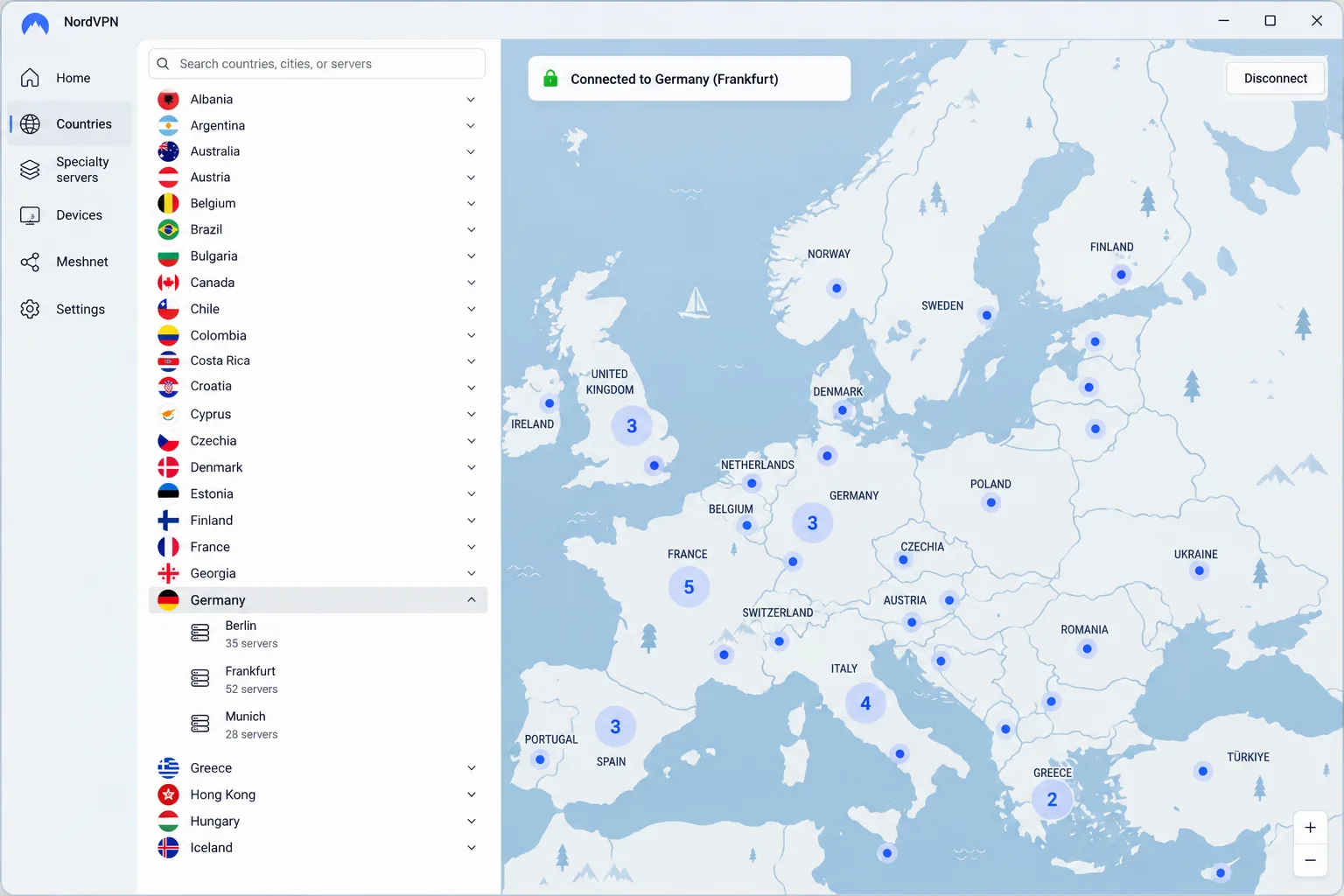
Task: Click the green lock connection icon
Action: pyautogui.click(x=550, y=79)
